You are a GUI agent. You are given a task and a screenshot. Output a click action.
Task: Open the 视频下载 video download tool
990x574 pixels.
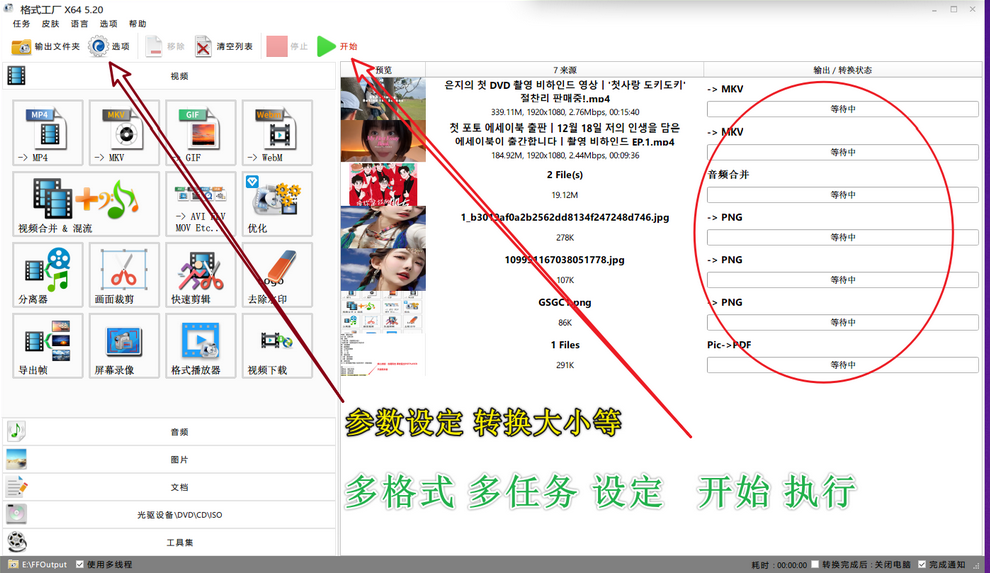point(277,345)
